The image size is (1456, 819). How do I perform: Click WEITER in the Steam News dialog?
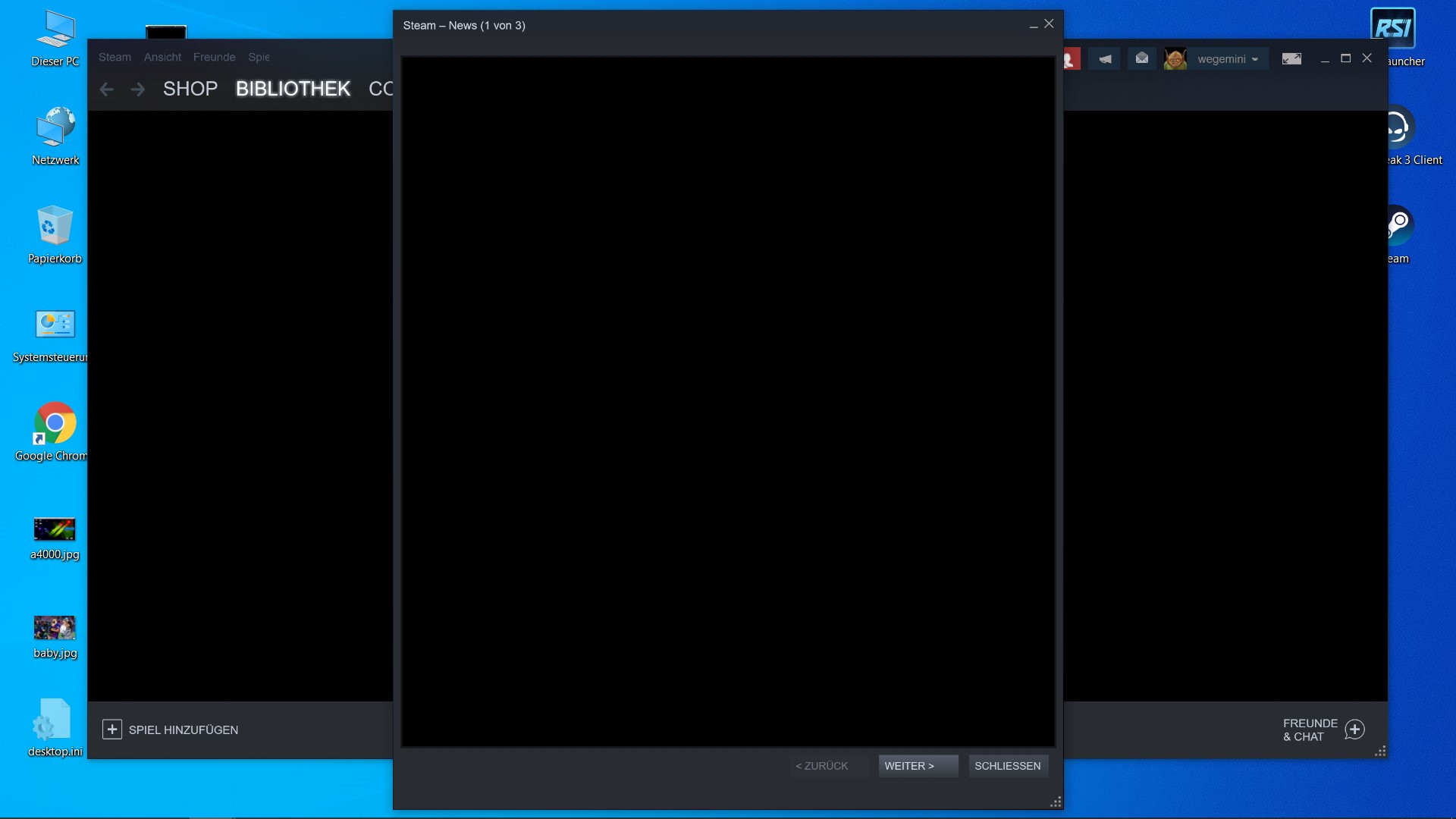pyautogui.click(x=918, y=766)
